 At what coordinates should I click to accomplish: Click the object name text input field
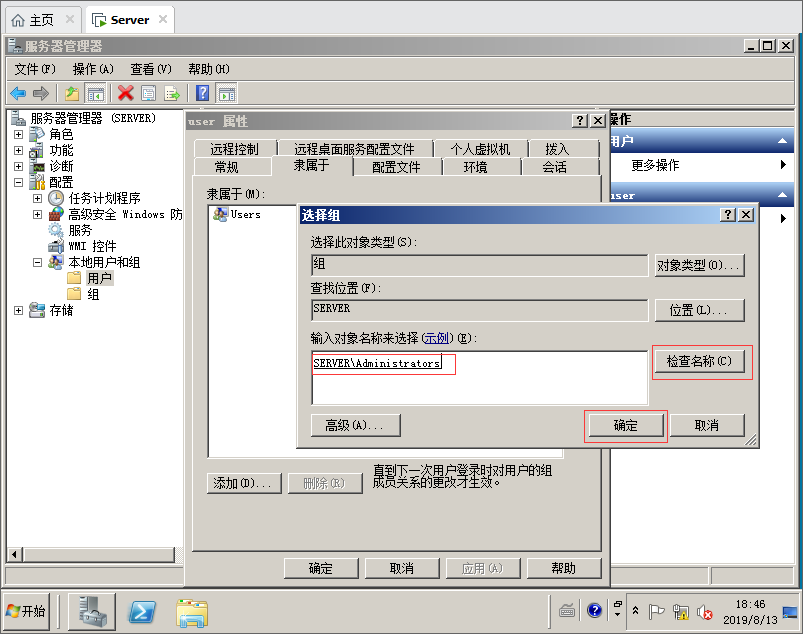478,377
